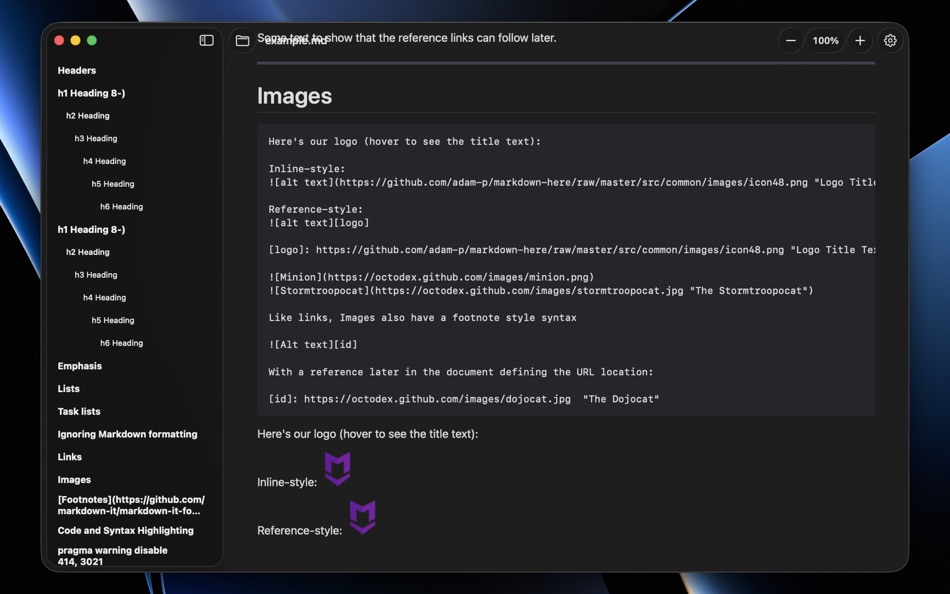
Task: Navigate to the Headers section
Action: tap(78, 70)
